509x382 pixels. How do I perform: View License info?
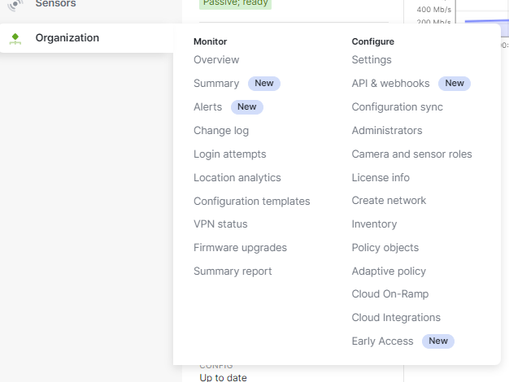(380, 178)
